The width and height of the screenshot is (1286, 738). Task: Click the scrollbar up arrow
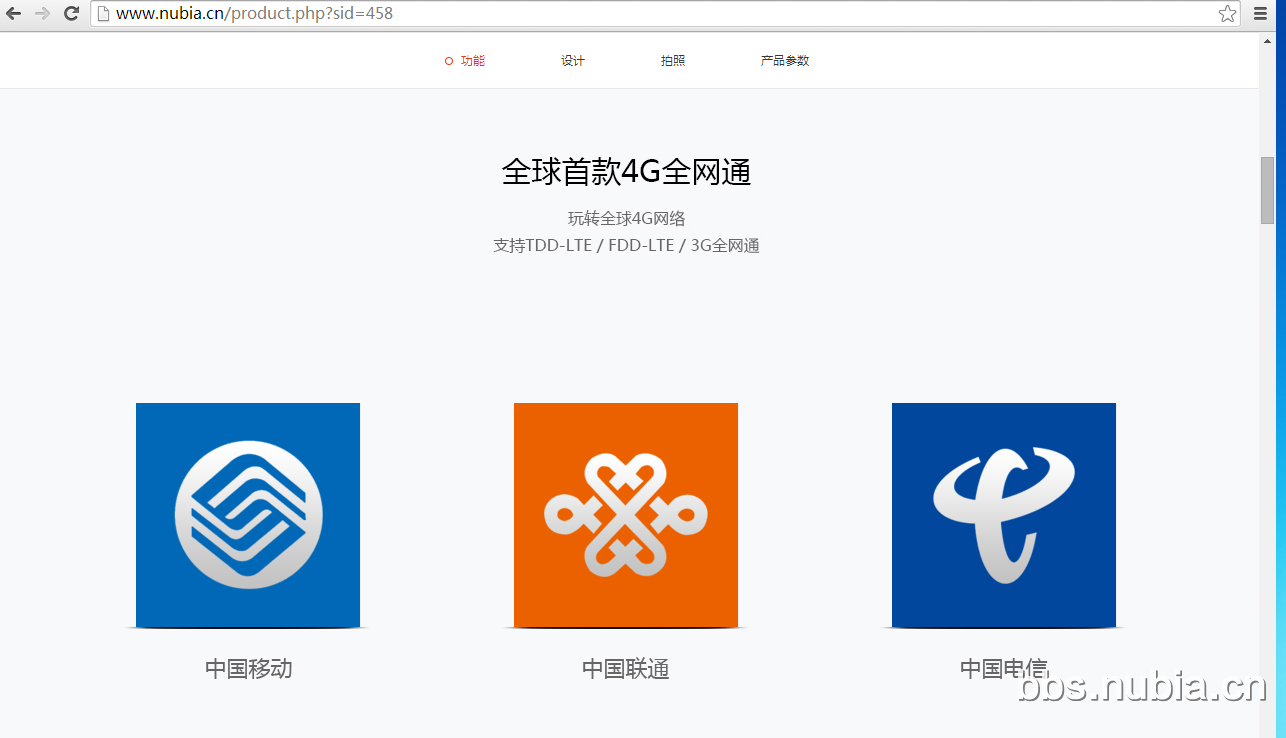pos(1267,39)
